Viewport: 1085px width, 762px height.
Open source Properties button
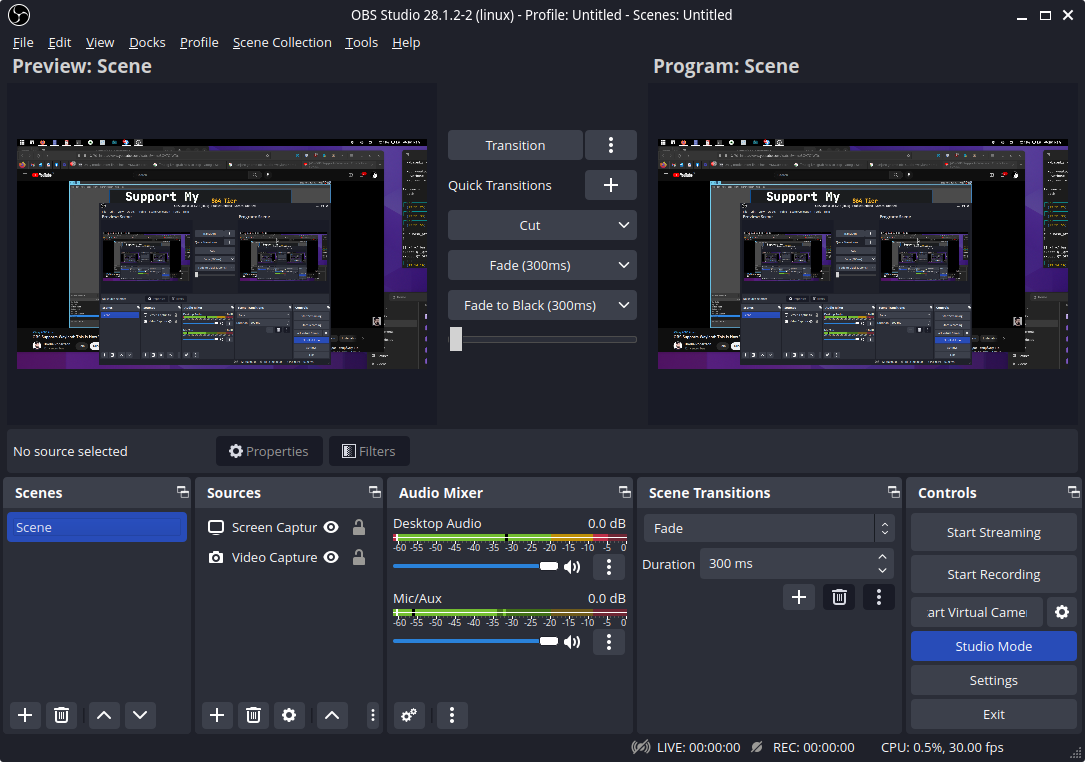269,451
